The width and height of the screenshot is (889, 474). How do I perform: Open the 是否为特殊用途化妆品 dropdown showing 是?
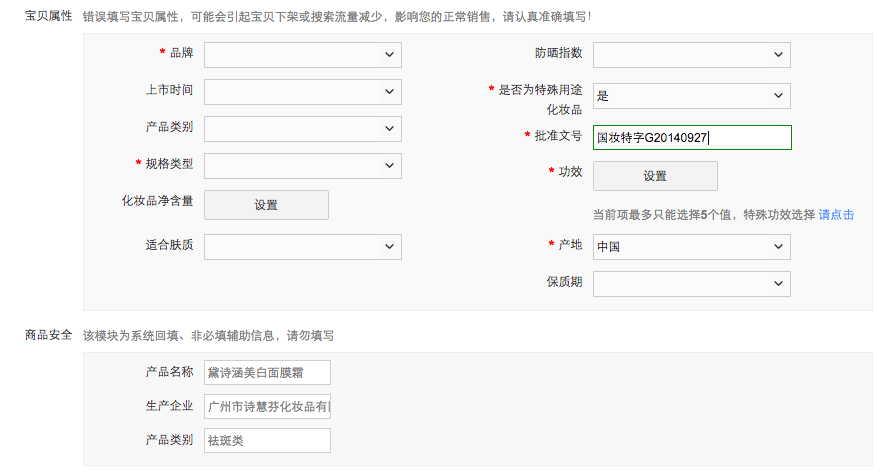pos(691,96)
